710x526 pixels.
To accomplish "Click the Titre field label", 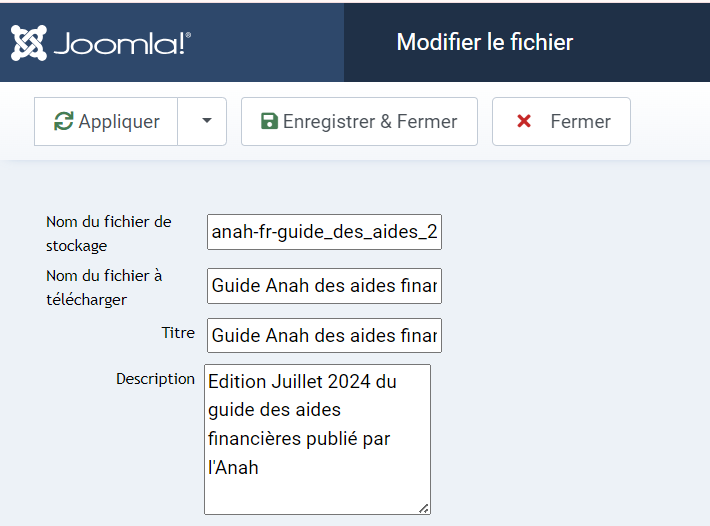I will tap(178, 333).
